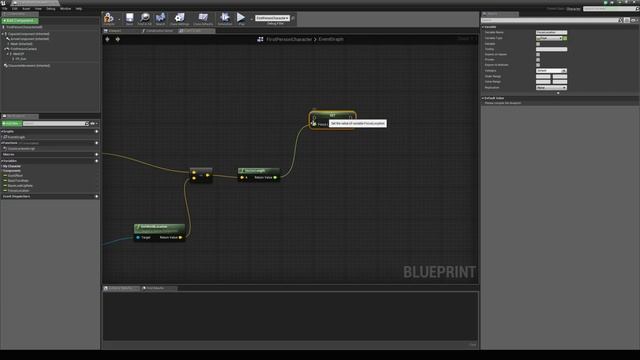This screenshot has width=640, height=360.
Task: Open Class Defaults from the toolbar
Action: tap(203, 18)
